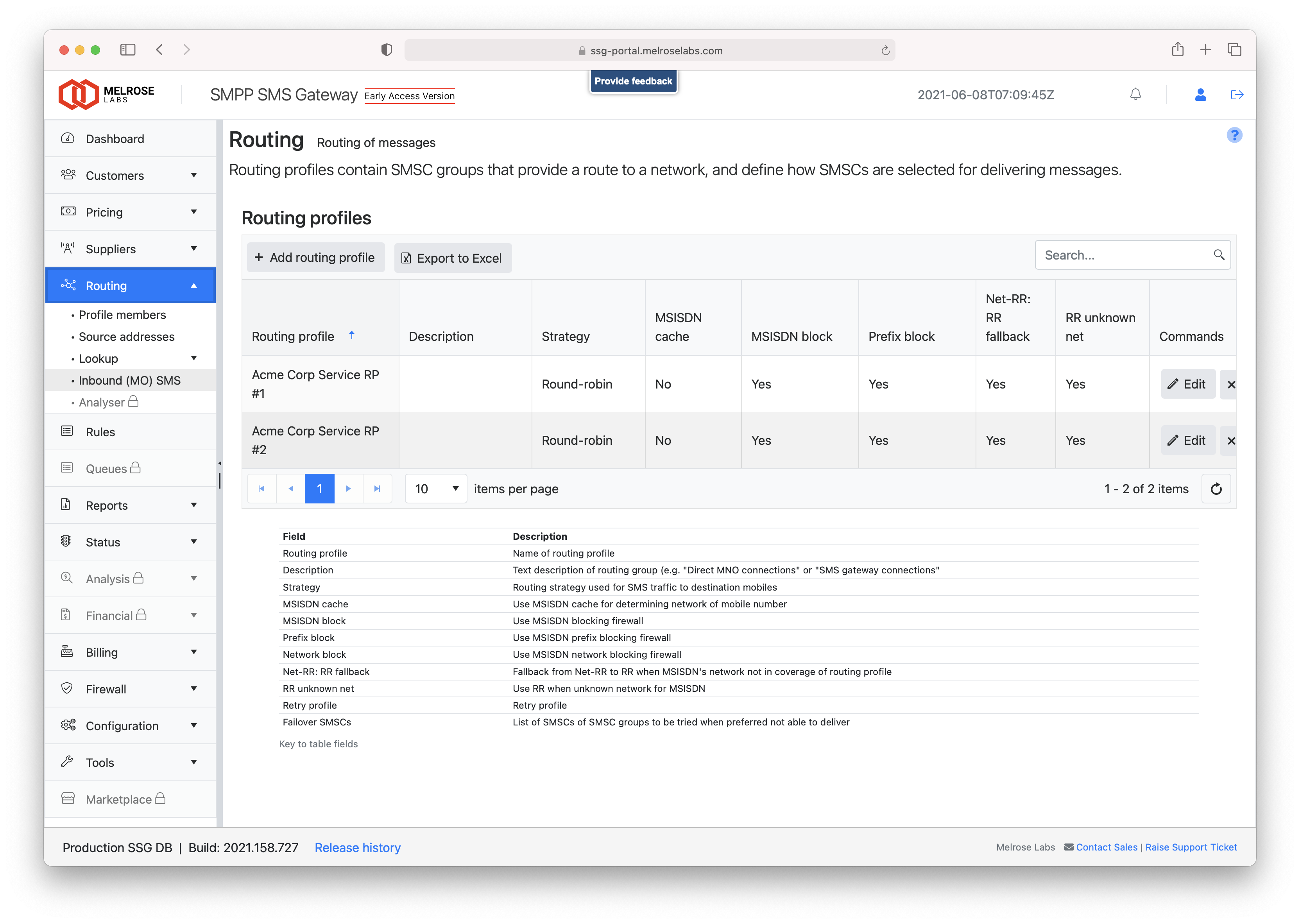The height and width of the screenshot is (924, 1300).
Task: Sort by Routing profile column header
Action: (x=293, y=336)
